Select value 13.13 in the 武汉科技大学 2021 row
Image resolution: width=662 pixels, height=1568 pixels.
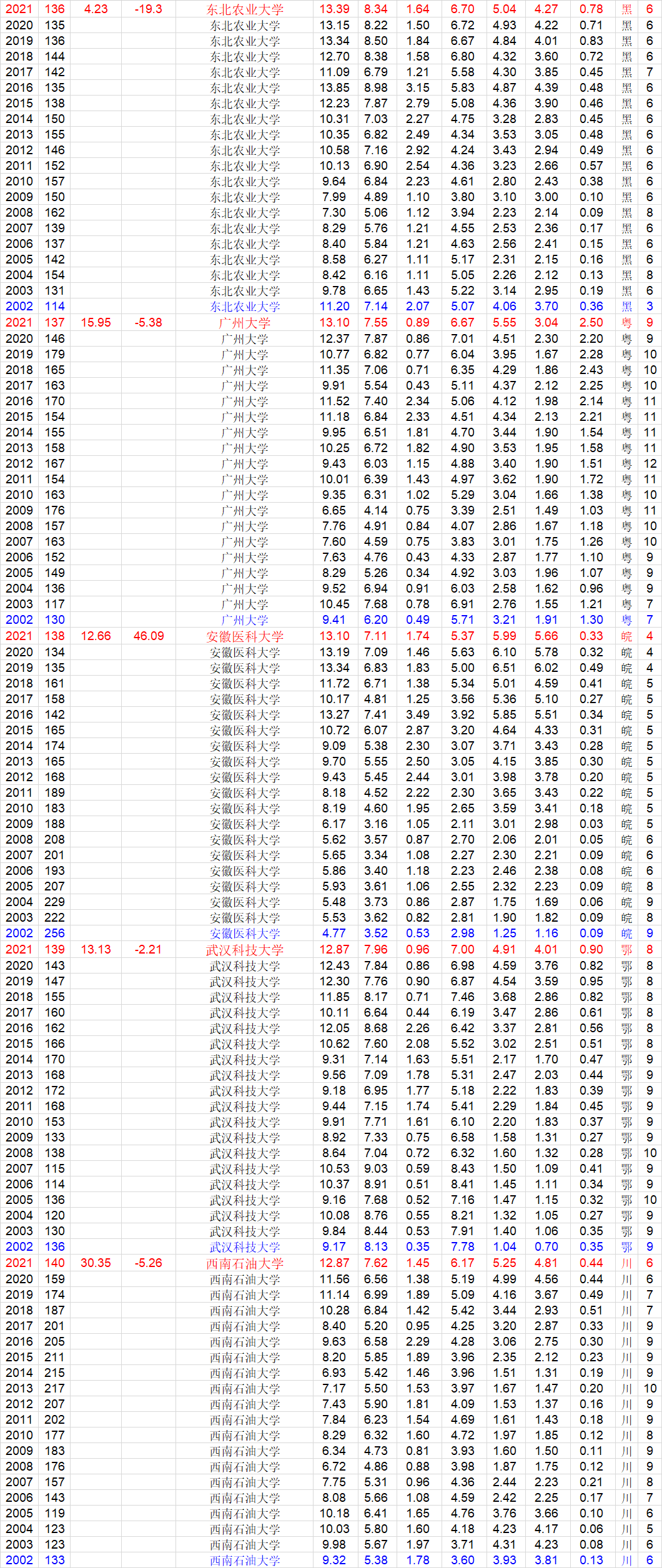(x=96, y=950)
